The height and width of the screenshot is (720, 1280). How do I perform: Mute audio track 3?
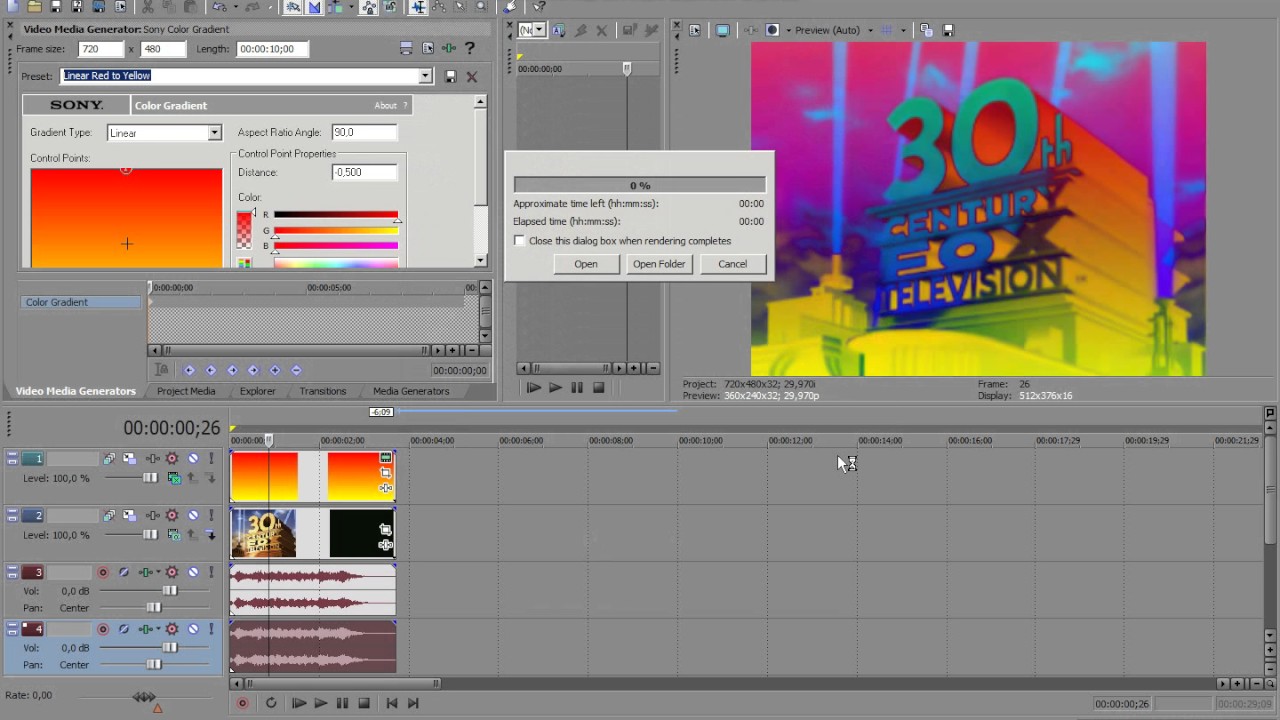point(193,573)
